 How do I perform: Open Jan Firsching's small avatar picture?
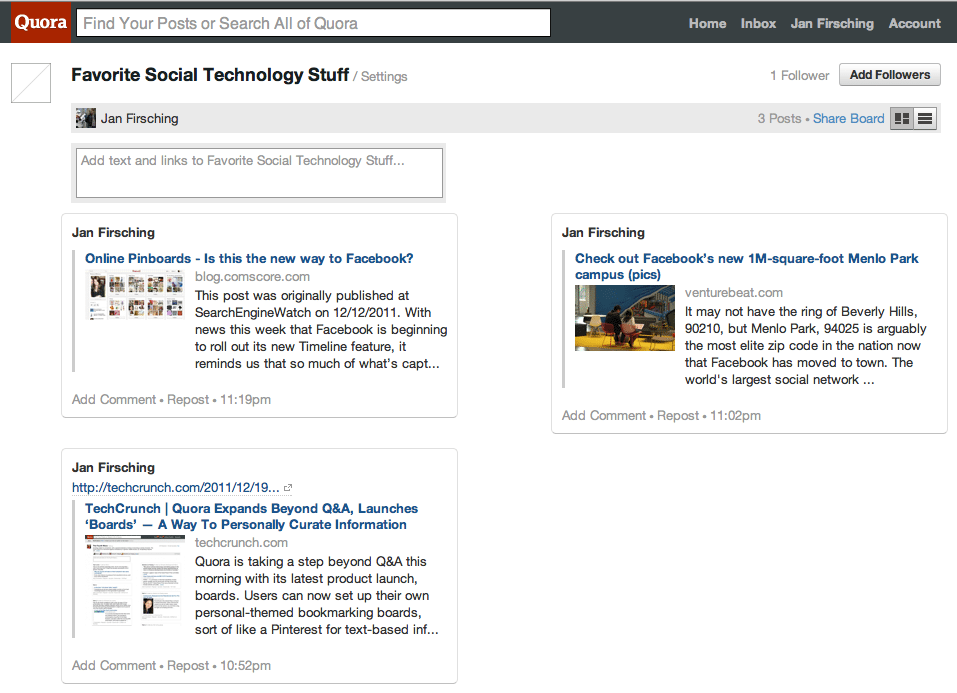[x=85, y=118]
